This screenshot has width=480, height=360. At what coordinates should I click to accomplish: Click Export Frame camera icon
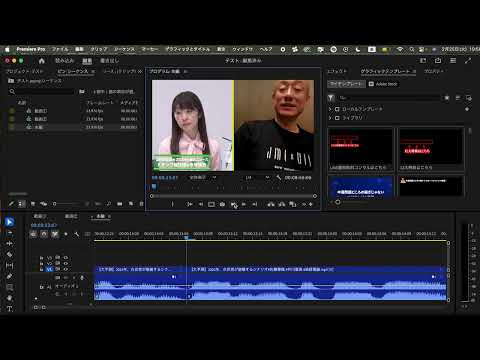(222, 204)
